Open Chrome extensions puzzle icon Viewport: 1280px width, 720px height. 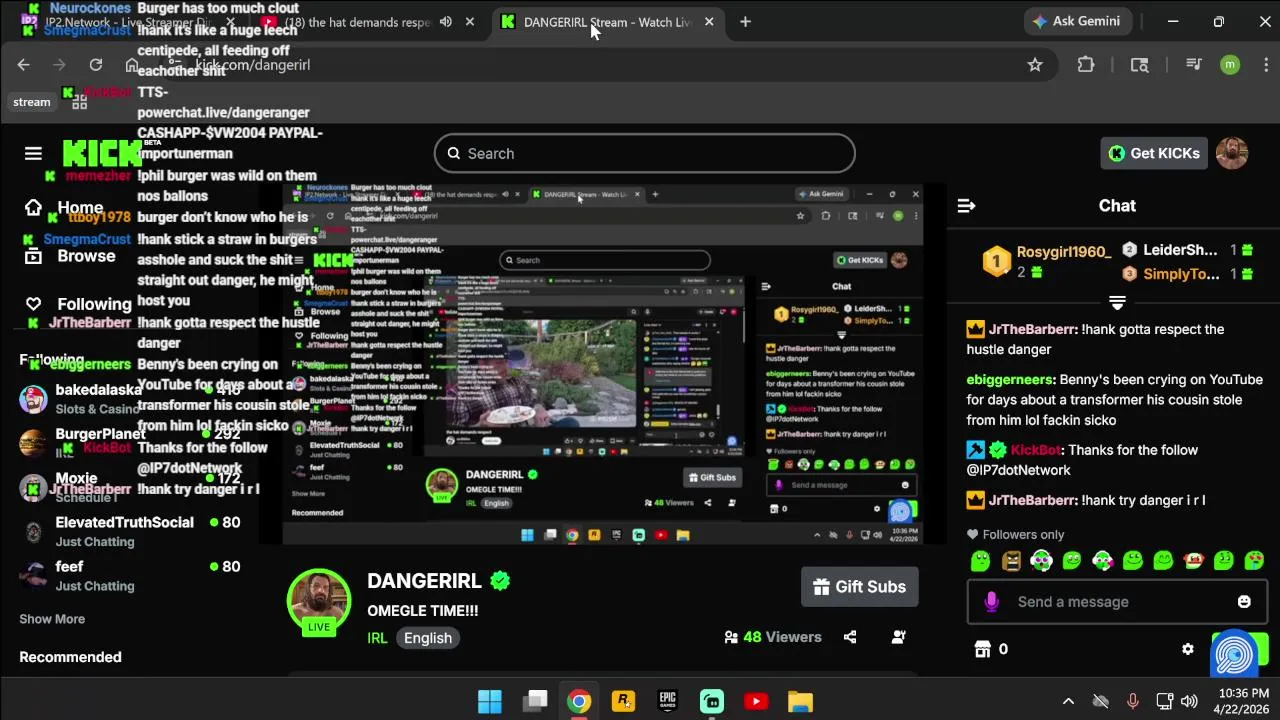(1086, 65)
